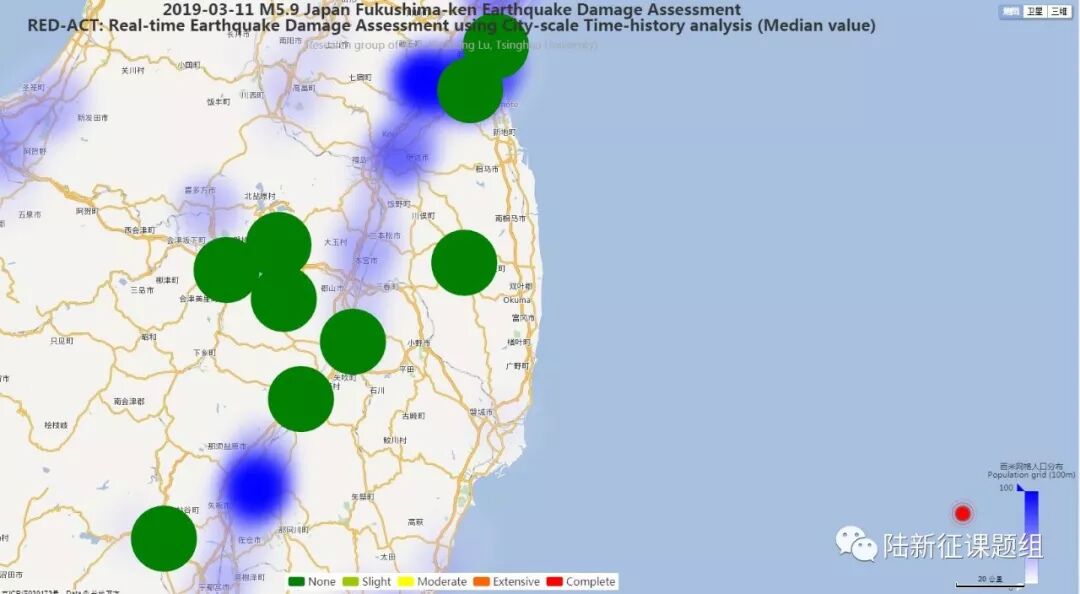
Task: Select the green damage marker nearest Okuma
Action: tap(464, 263)
